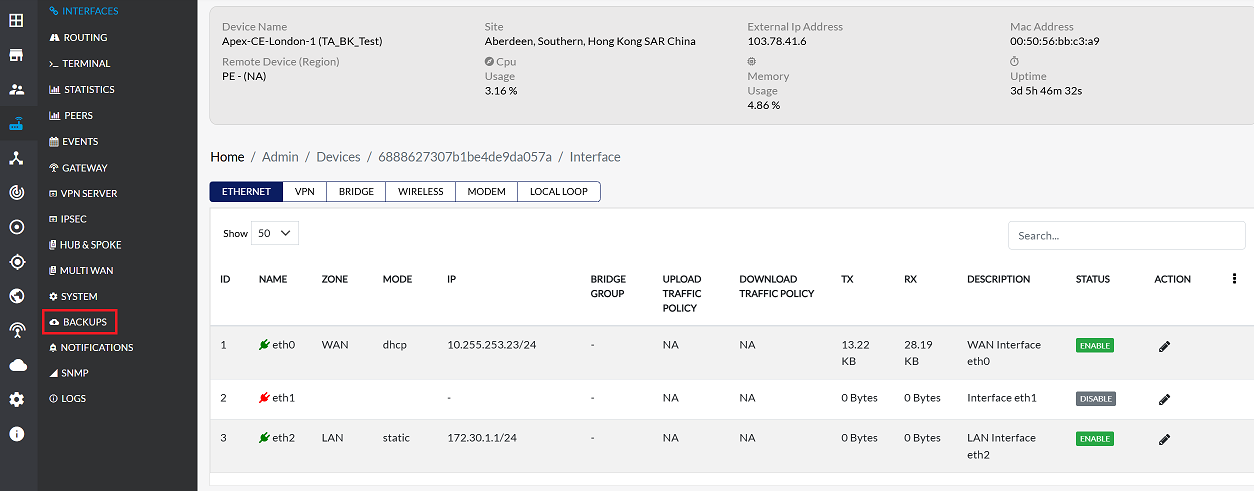Click the cloud icon in left rail
Viewport: 1254px width, 491px height.
pyautogui.click(x=17, y=365)
